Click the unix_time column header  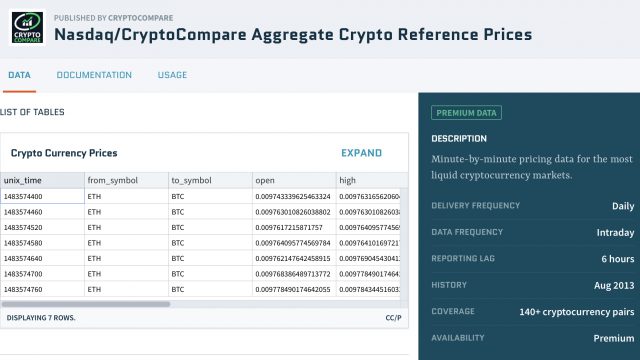pyautogui.click(x=42, y=180)
